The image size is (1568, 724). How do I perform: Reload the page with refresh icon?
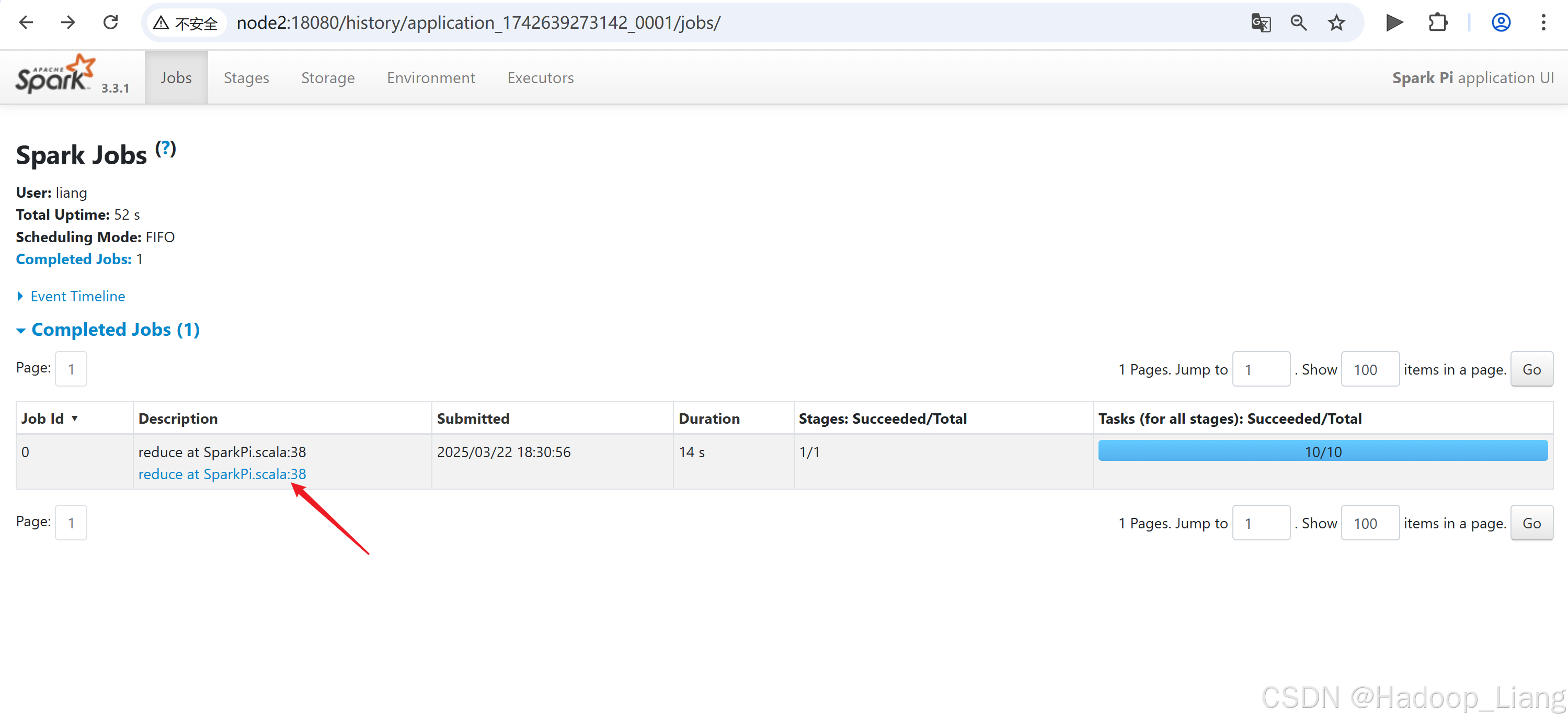[x=110, y=22]
